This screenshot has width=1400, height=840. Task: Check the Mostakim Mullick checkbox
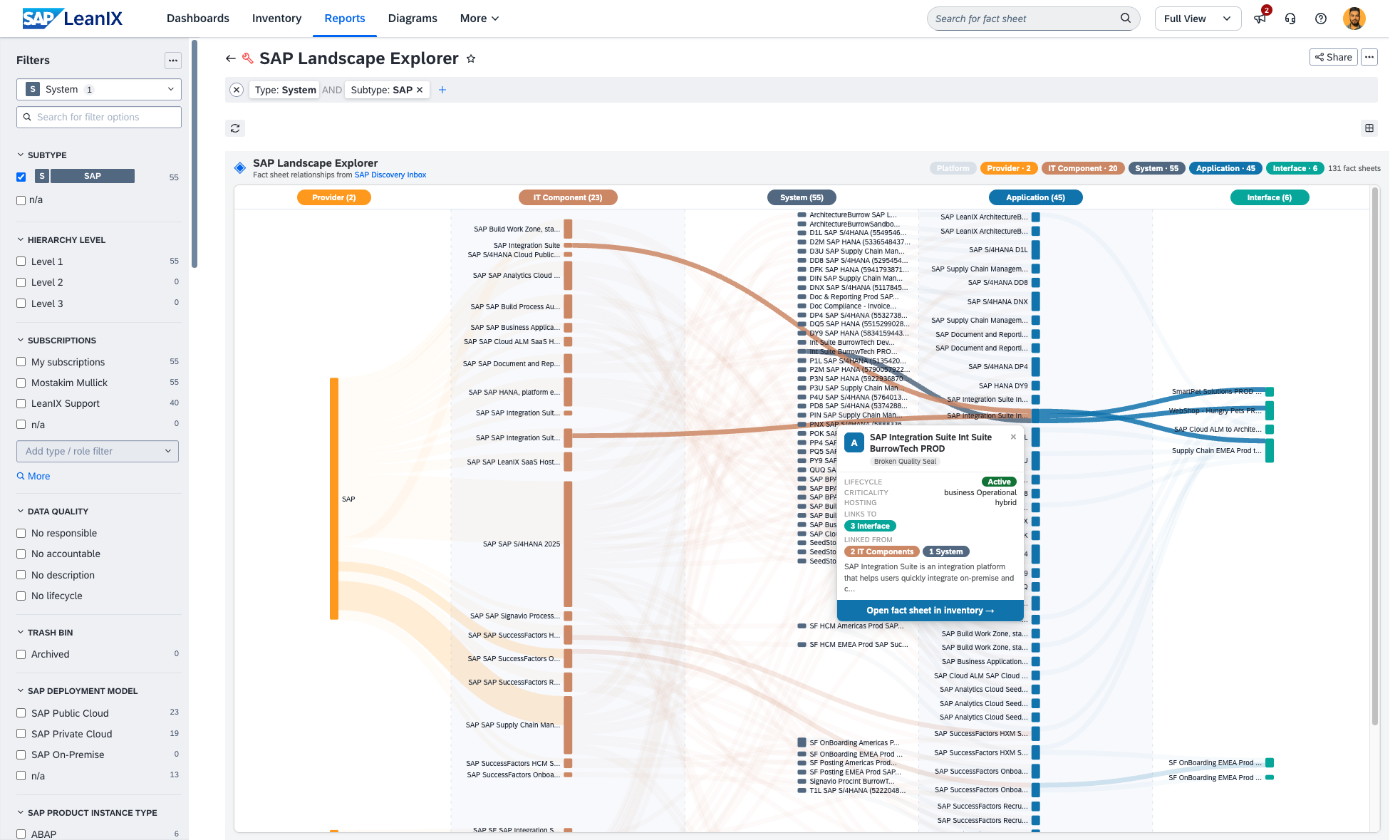(x=21, y=383)
